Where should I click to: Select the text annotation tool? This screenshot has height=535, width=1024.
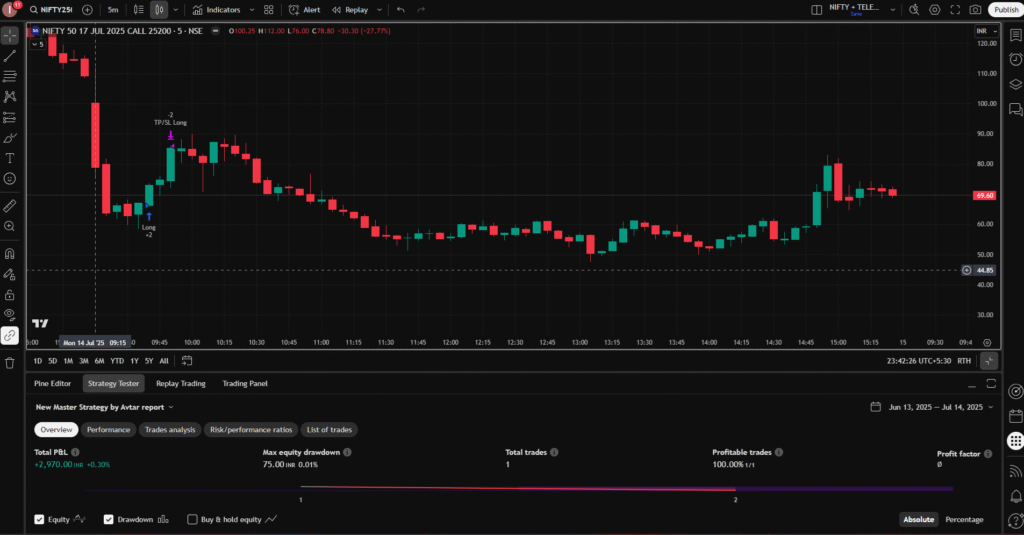[x=10, y=158]
